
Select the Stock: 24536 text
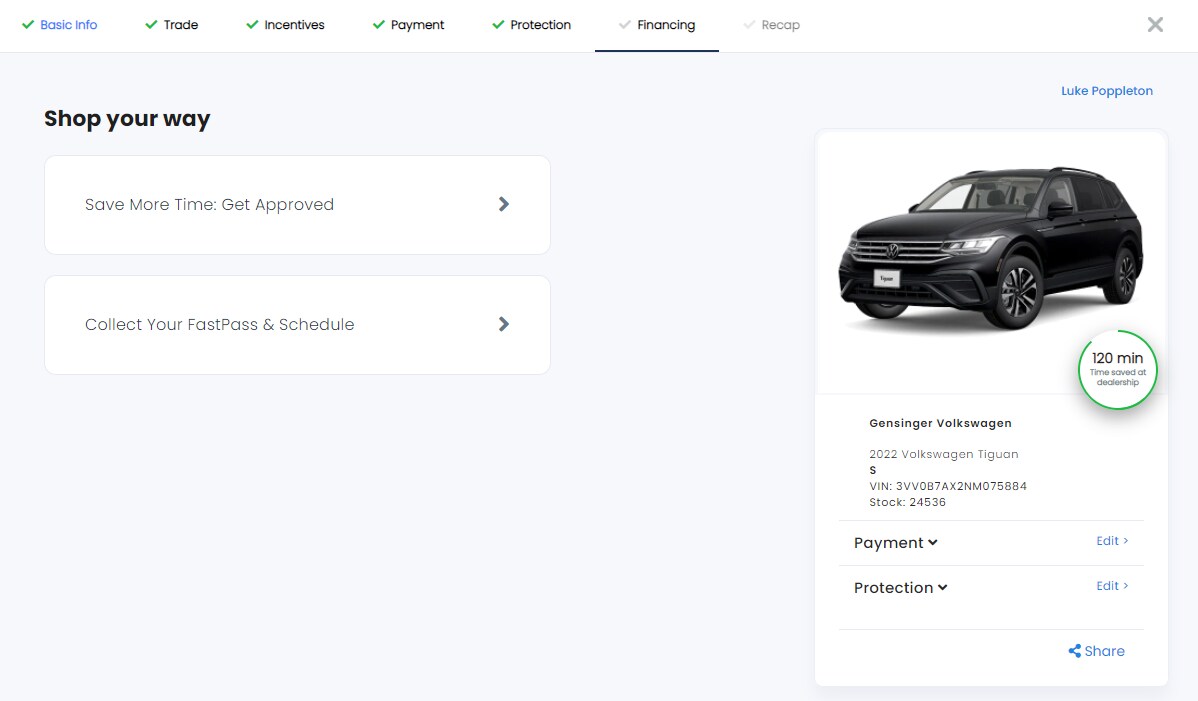click(x=908, y=502)
